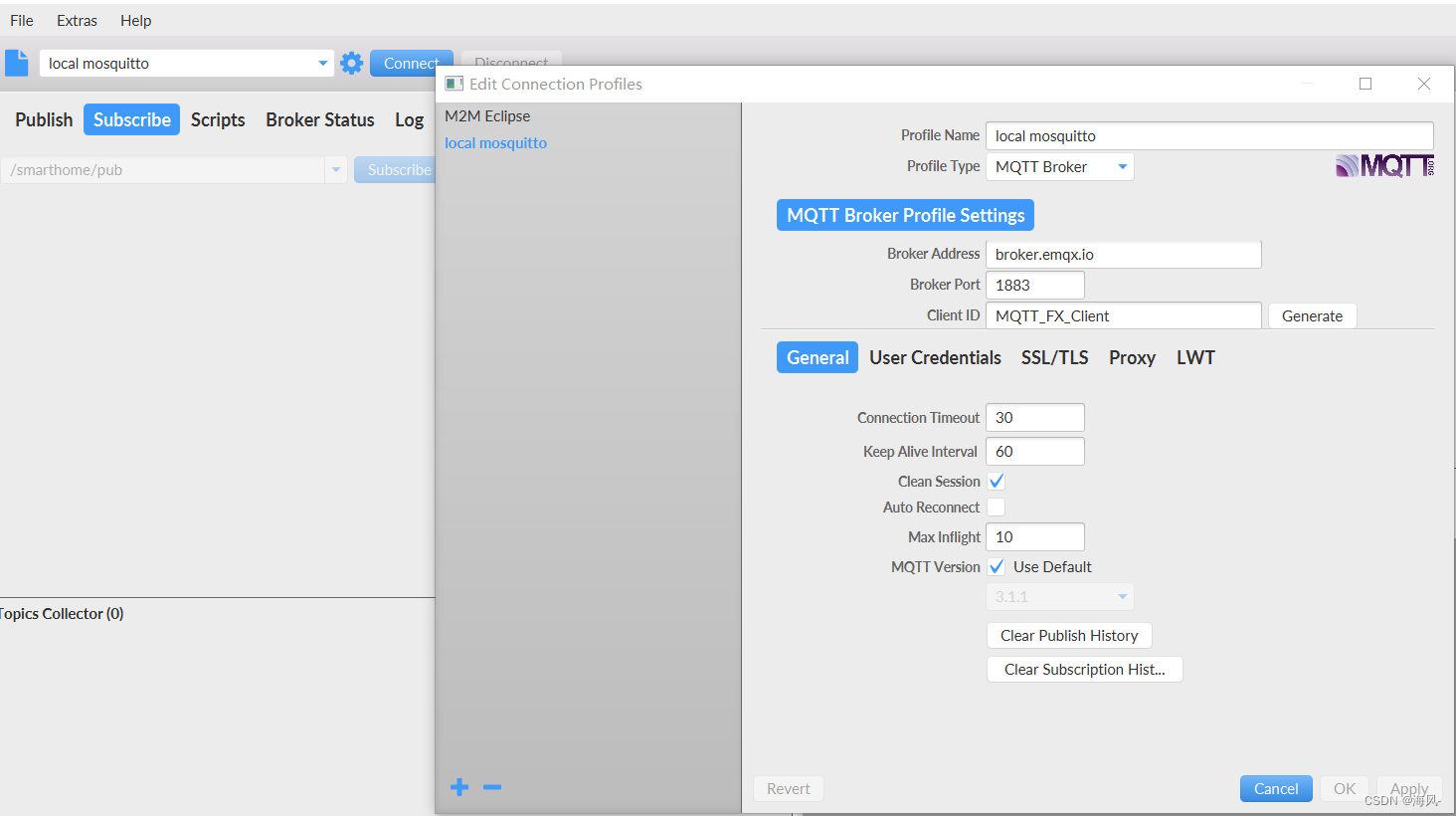
Task: Click the new profile file icon
Action: (17, 63)
